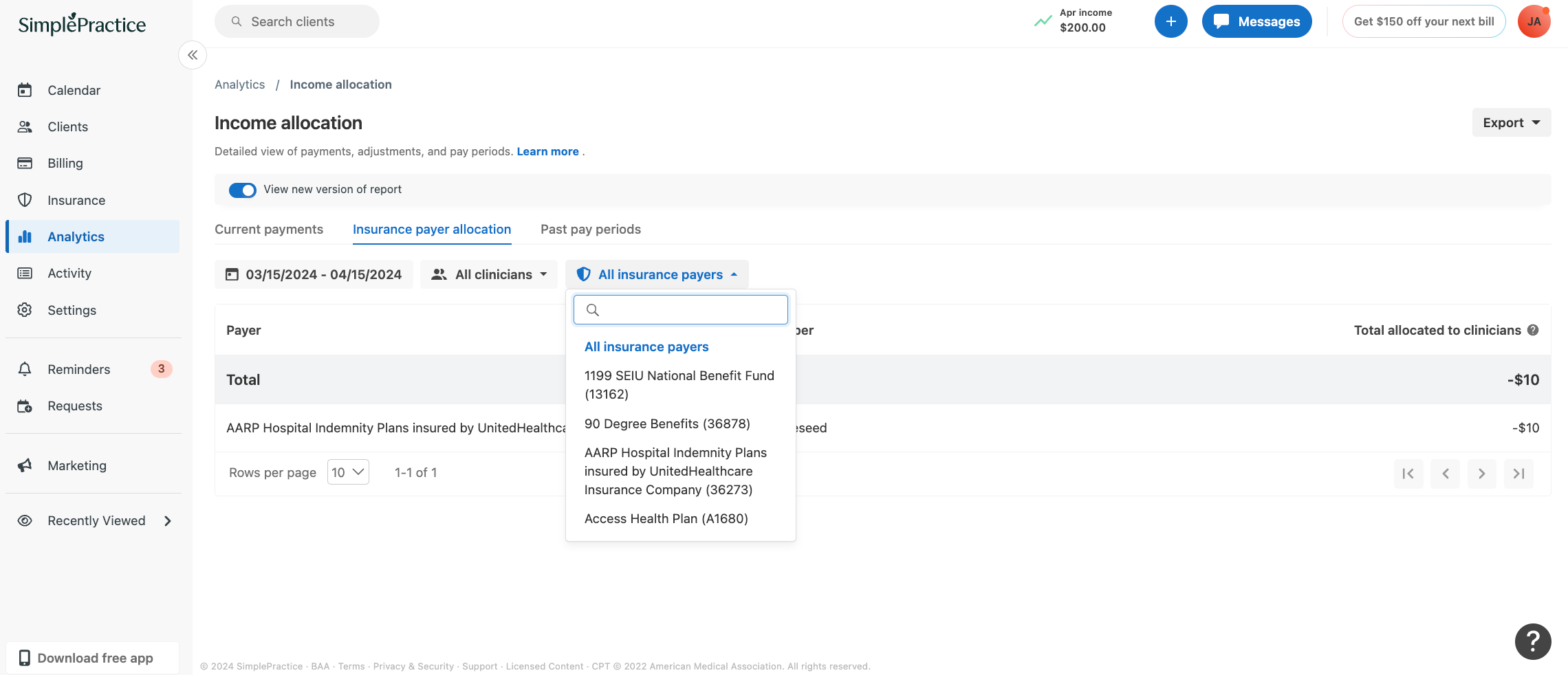Click the Search clients box
Viewport: 1568px width, 675px height.
297,21
